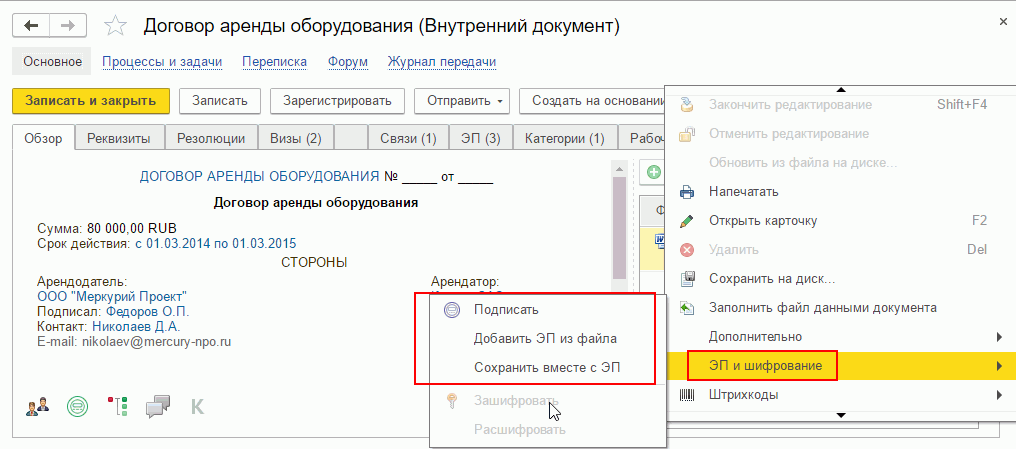
Task: Click the Сумма: 80 000,00 RUB text
Action: click(107, 229)
